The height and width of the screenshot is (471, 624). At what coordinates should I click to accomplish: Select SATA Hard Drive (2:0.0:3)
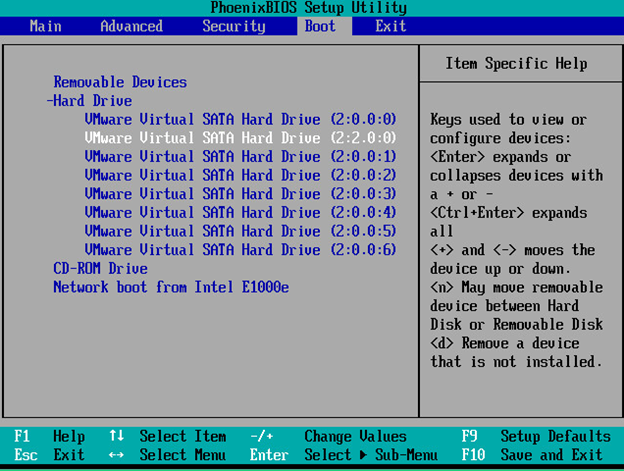(240, 194)
